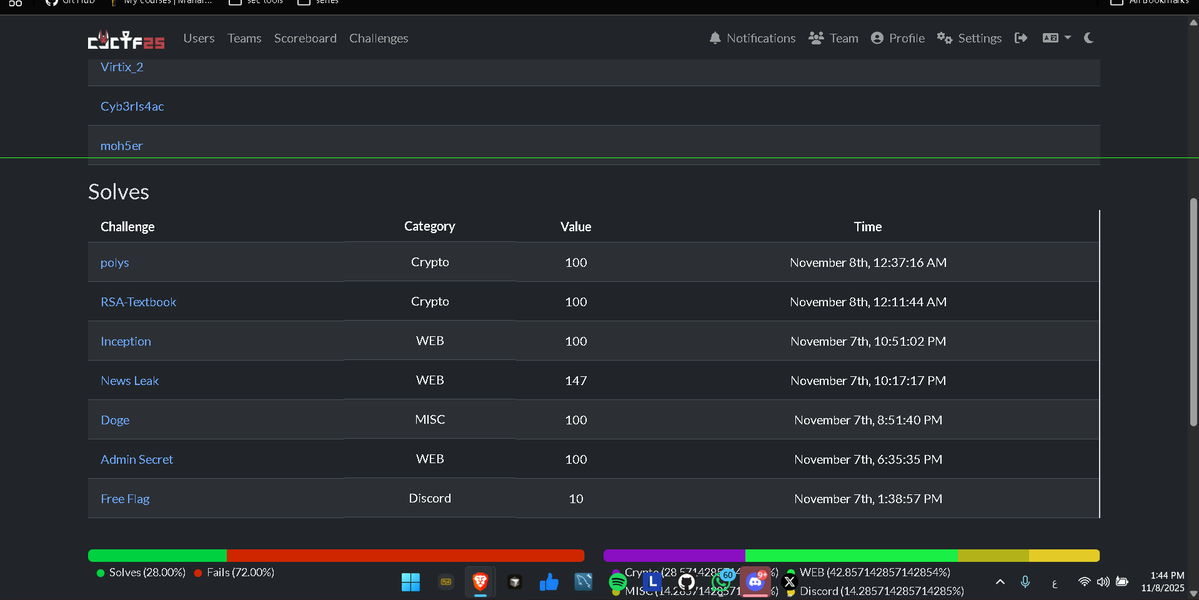Click the purple Crypto category segment
The image size is (1199, 600).
pyautogui.click(x=674, y=556)
